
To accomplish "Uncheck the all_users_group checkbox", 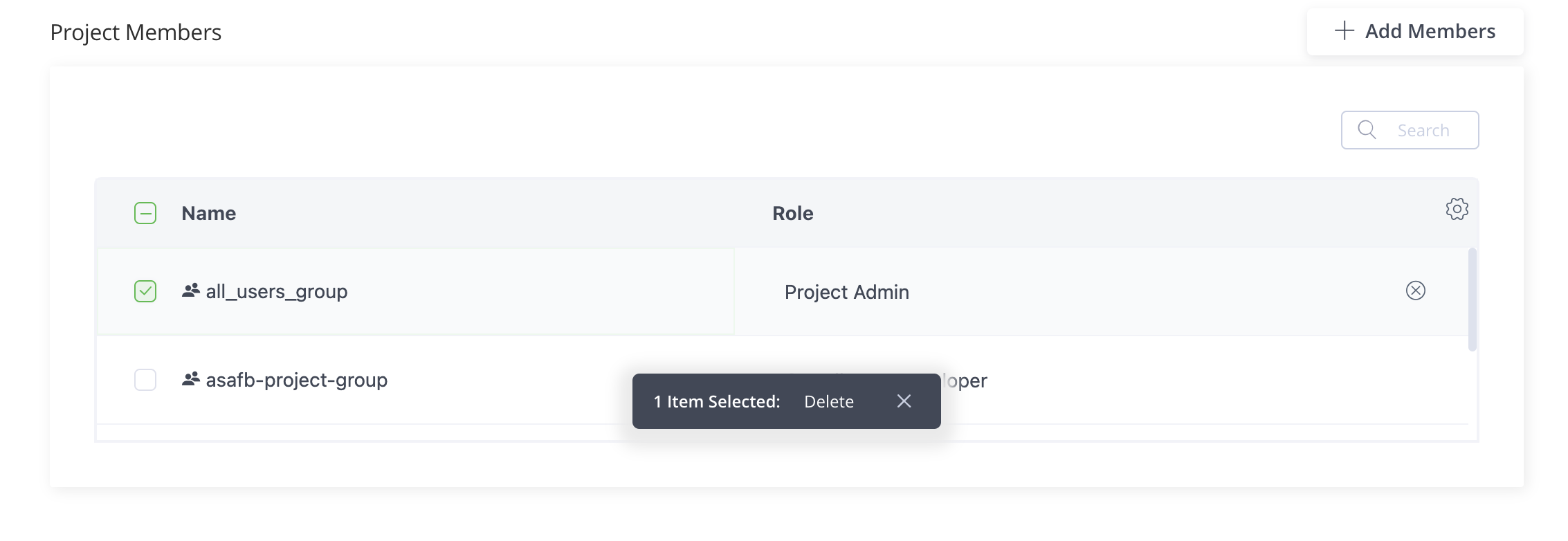I will (x=145, y=291).
